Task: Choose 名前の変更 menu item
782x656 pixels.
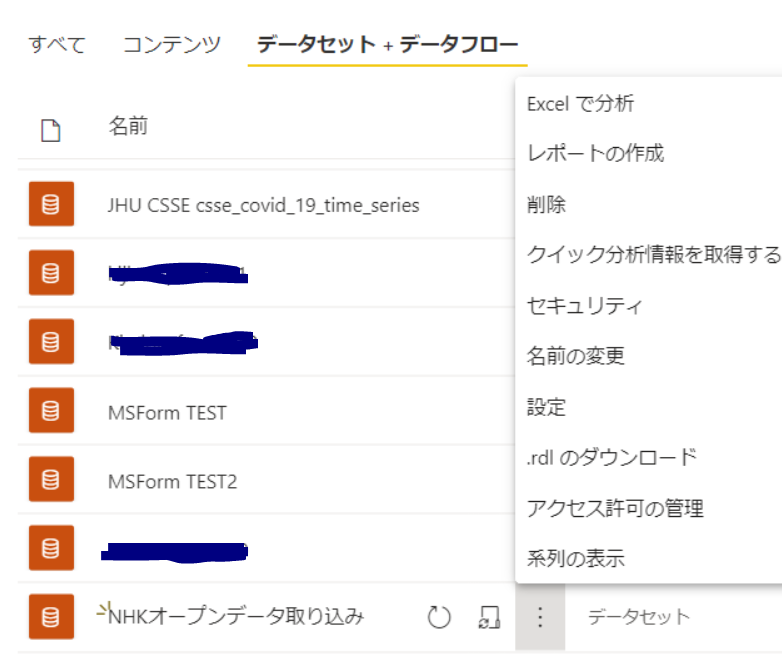Action: point(576,356)
